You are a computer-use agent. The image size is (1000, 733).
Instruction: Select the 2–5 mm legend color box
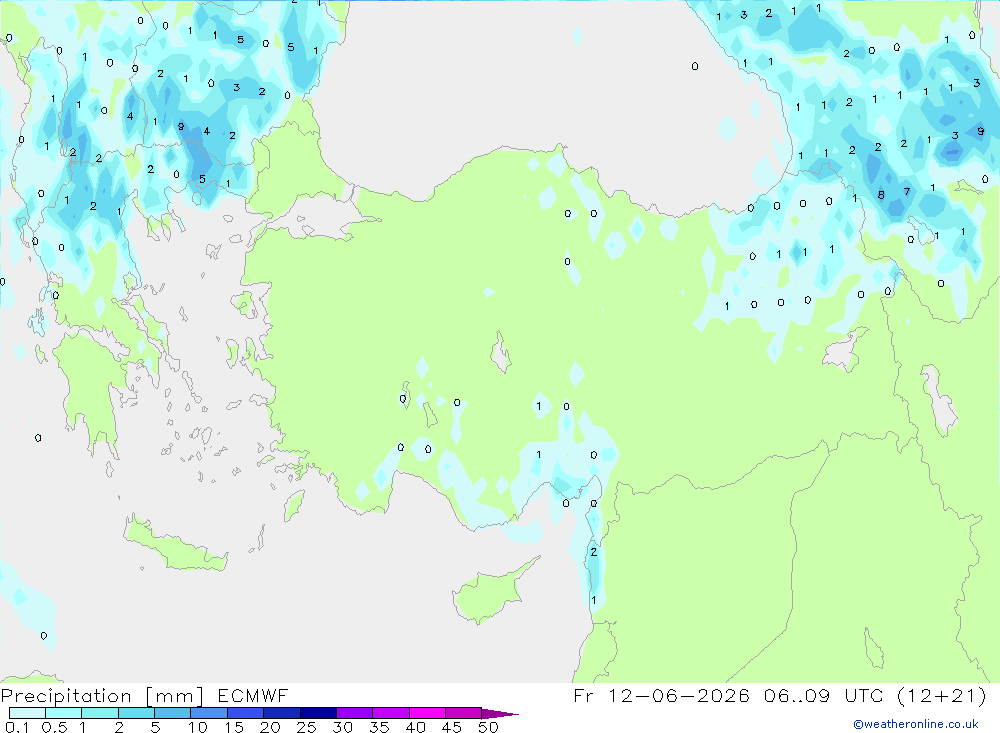pos(136,713)
